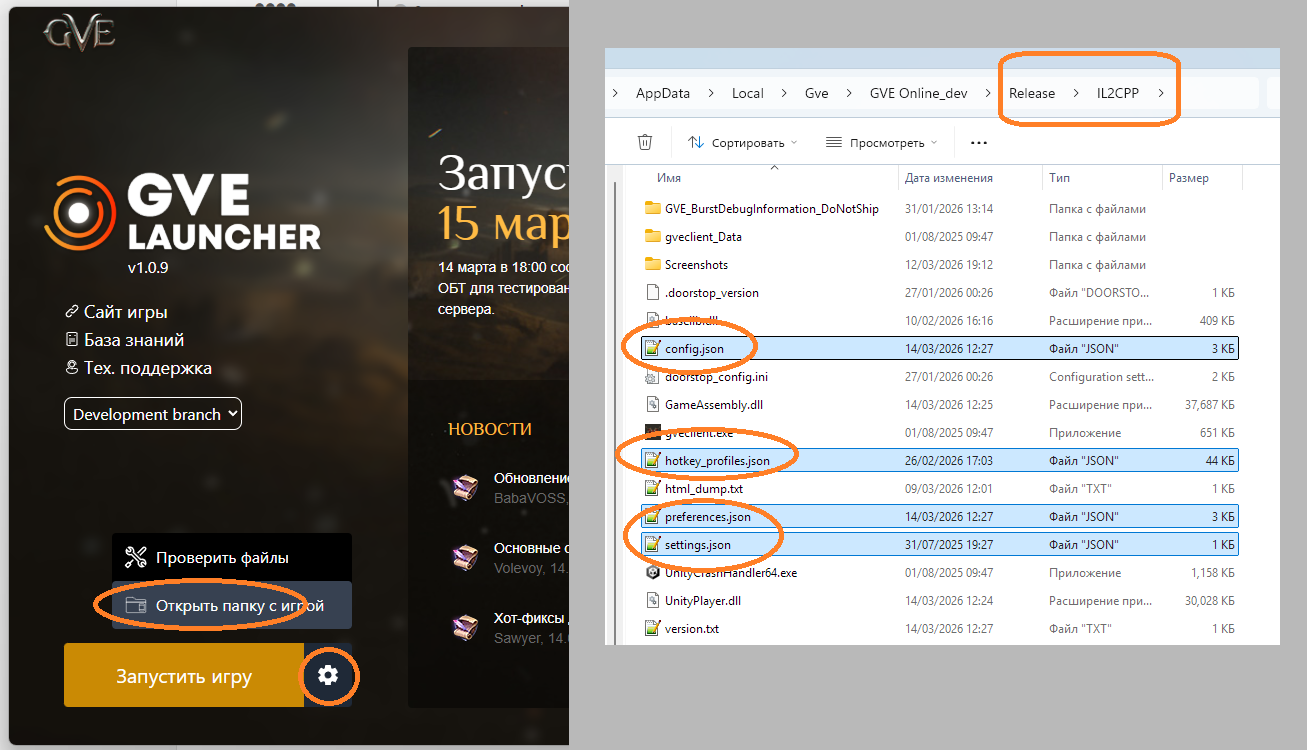Choose Проверить файлы from the launcher menu
The width and height of the screenshot is (1307, 750).
232,557
